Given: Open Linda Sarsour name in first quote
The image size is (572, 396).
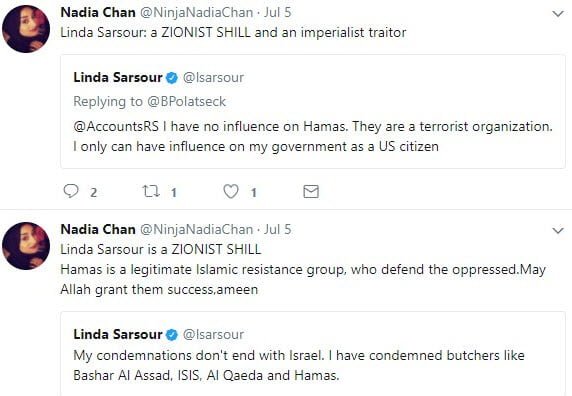Looking at the screenshot, I should tap(118, 78).
